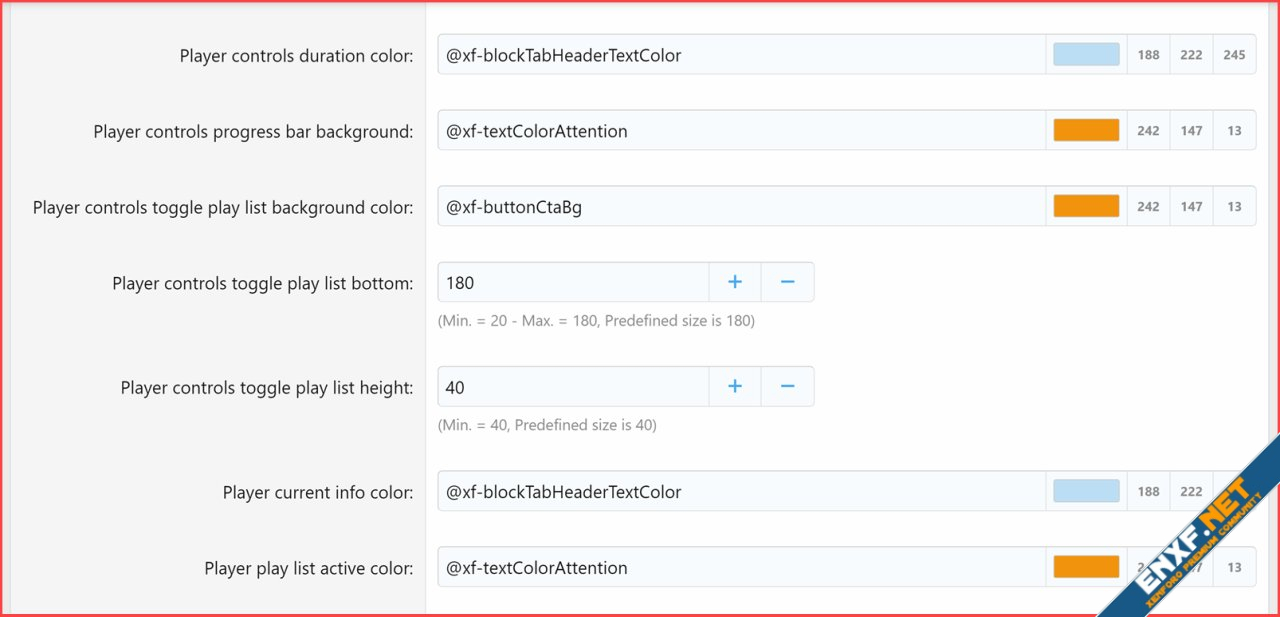This screenshot has width=1280, height=617.
Task: Decrease toggle play list bottom with minus
Action: 788,282
